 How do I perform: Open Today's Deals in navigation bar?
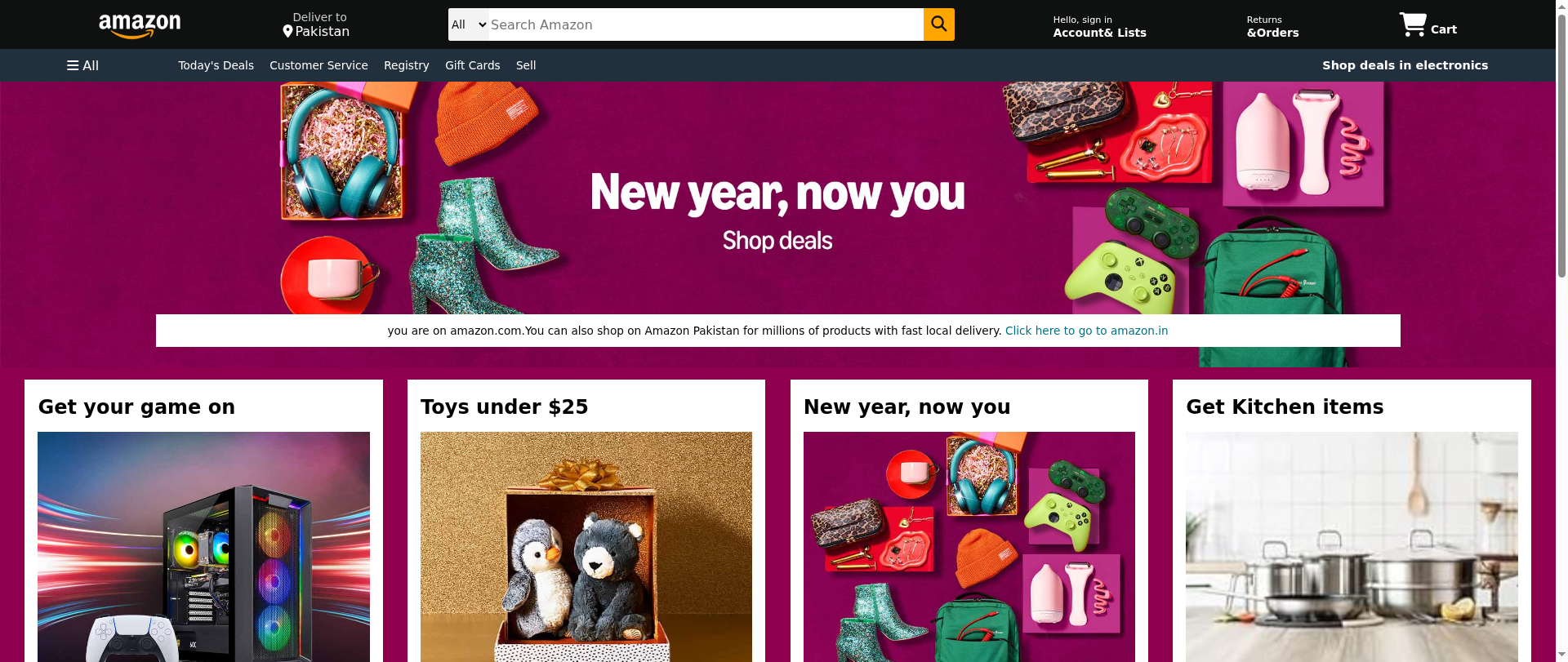(216, 65)
